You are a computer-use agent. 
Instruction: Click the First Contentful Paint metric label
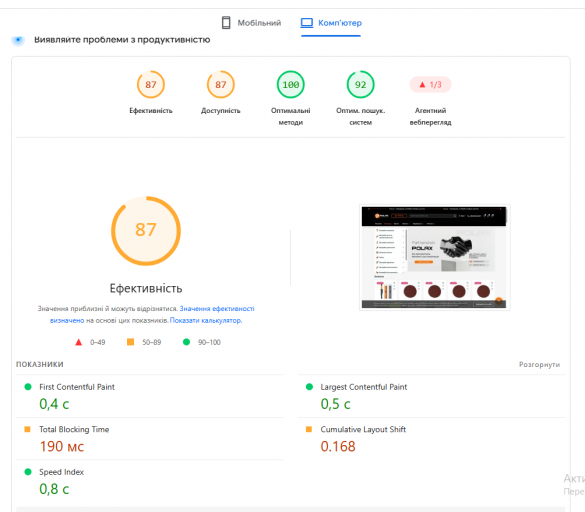click(x=77, y=387)
